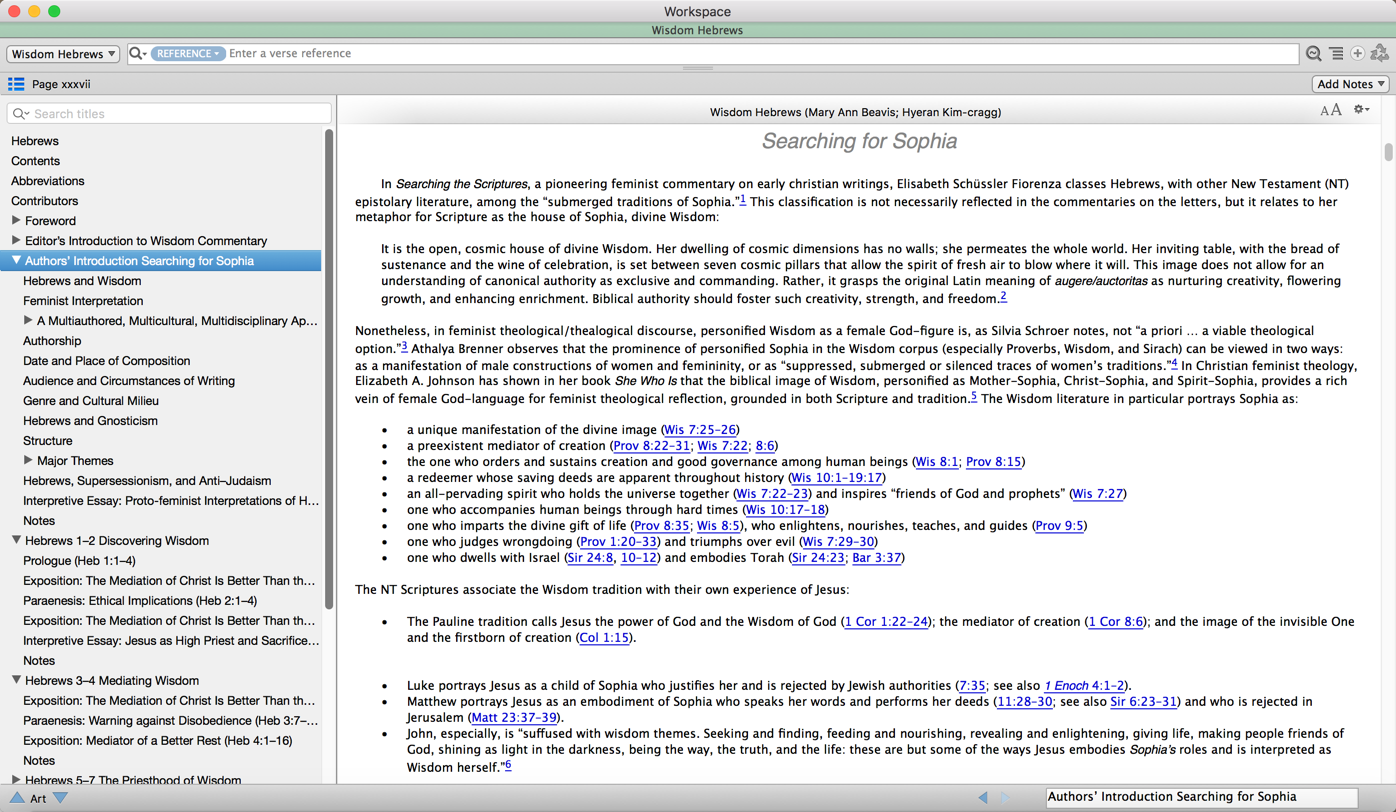Click the recycle arrows icon

tap(1380, 54)
